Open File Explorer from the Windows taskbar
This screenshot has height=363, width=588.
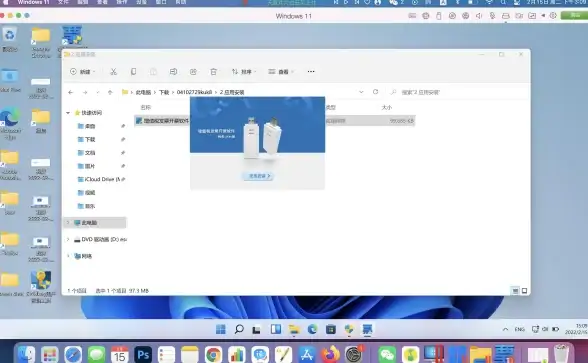click(294, 329)
